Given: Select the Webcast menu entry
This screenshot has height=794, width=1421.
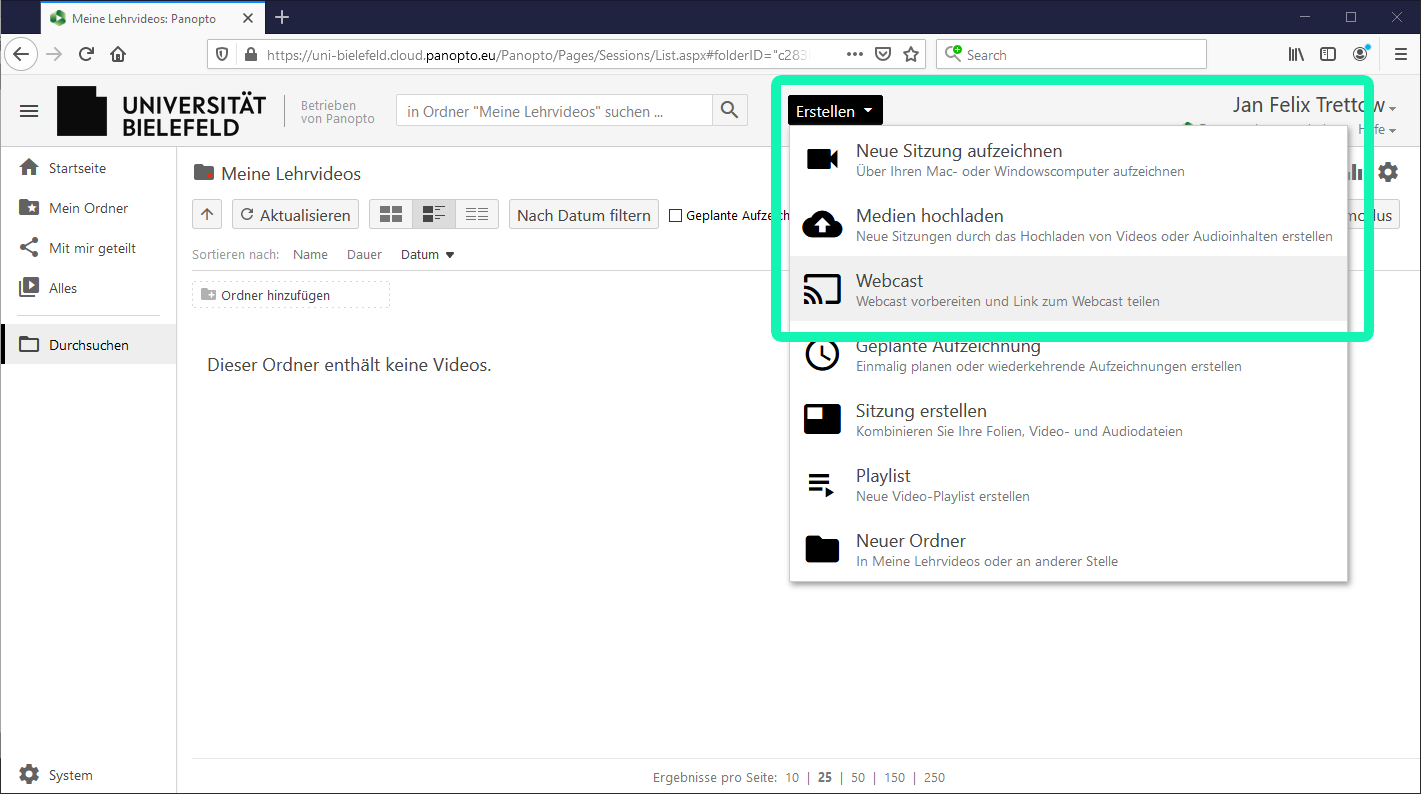Looking at the screenshot, I should pyautogui.click(x=1068, y=289).
